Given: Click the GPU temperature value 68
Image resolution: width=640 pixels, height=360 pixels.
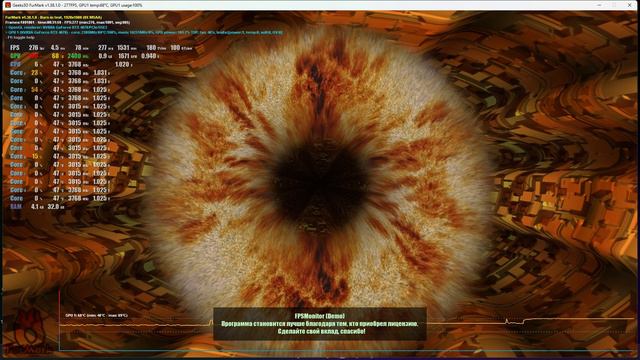Looking at the screenshot, I should click(x=55, y=56).
